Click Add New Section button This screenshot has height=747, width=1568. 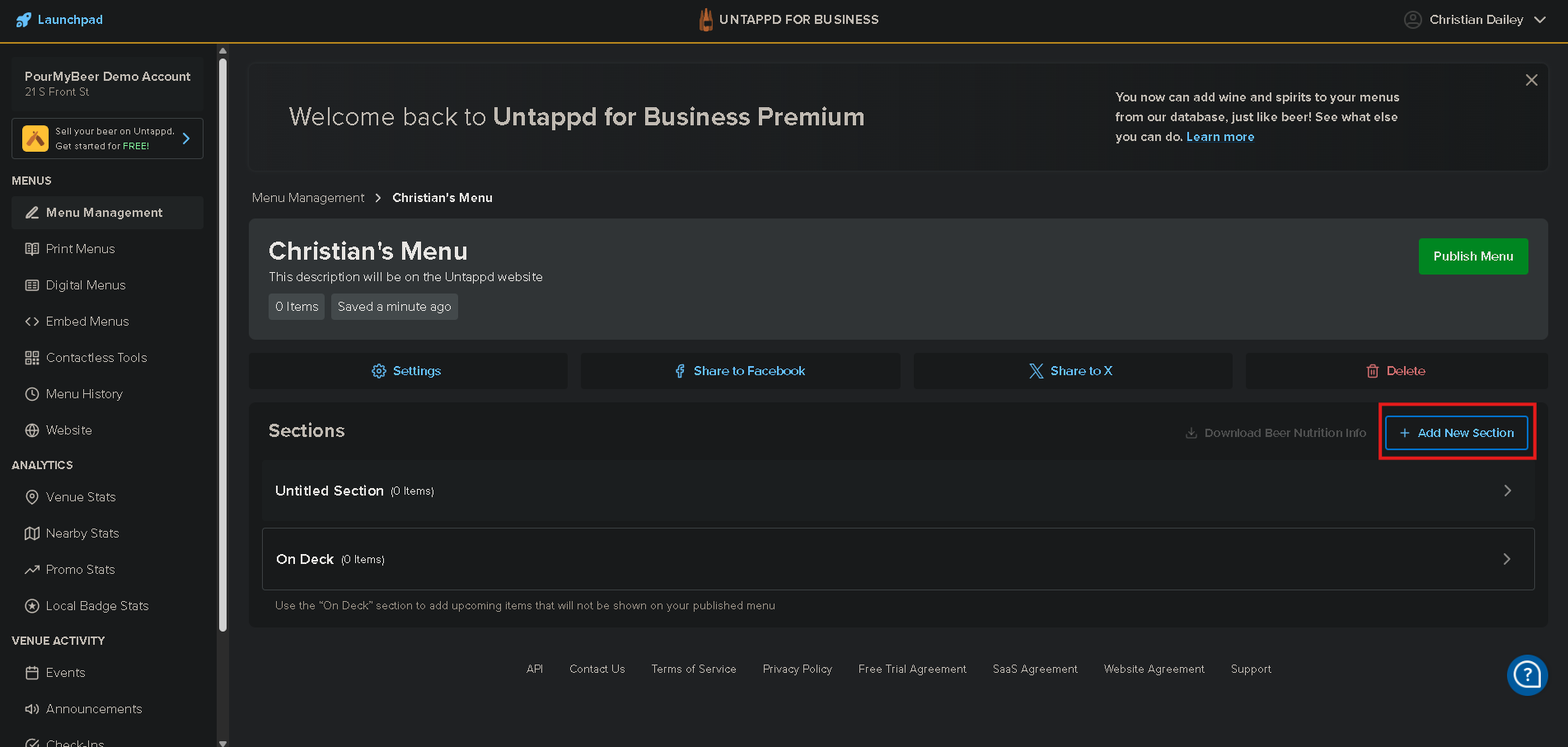click(x=1457, y=433)
